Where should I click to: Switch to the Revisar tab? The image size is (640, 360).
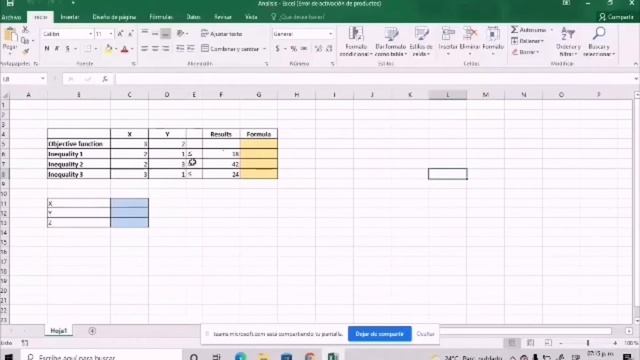coord(223,17)
